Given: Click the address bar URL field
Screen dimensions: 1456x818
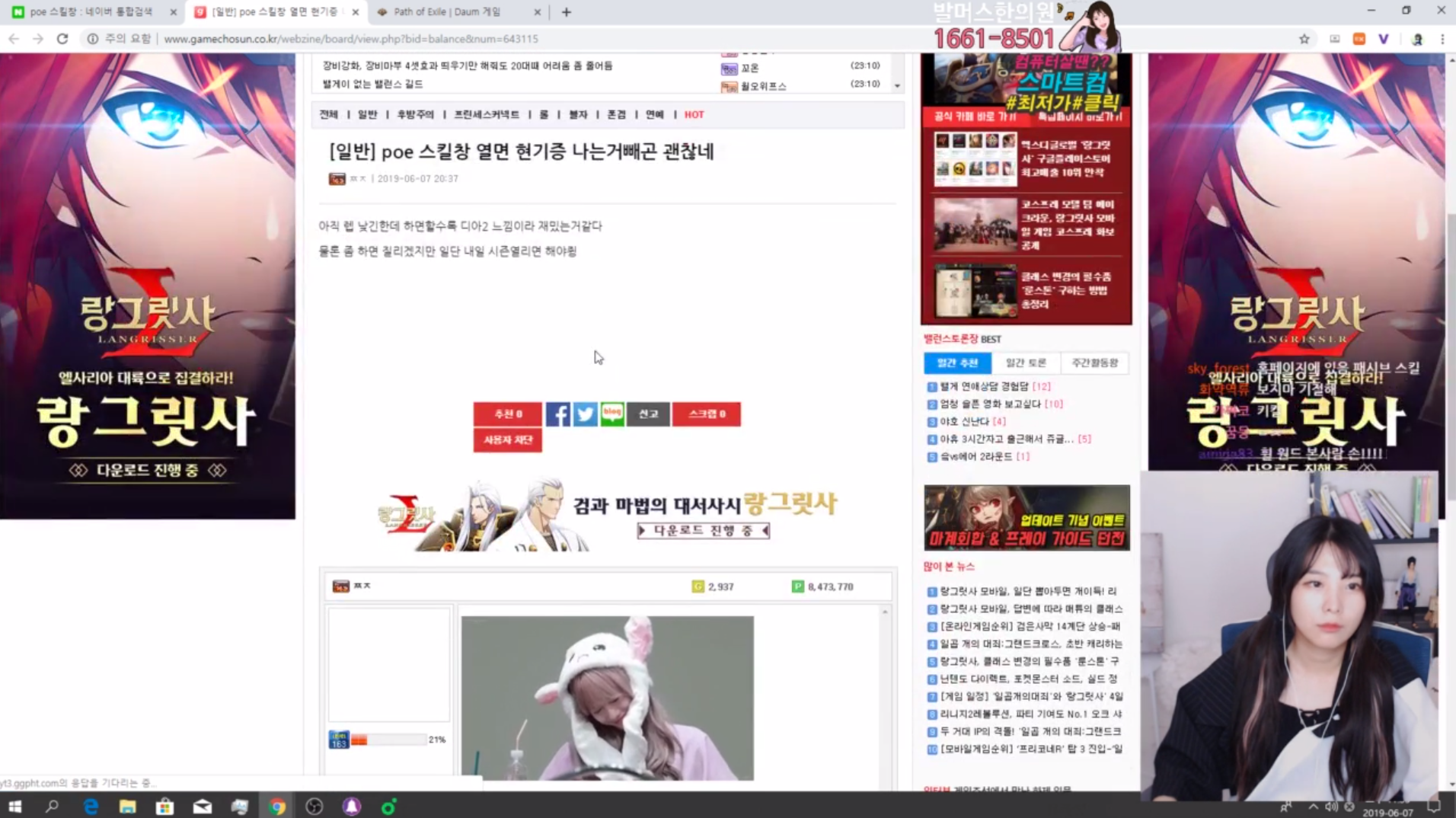Looking at the screenshot, I should (350, 39).
